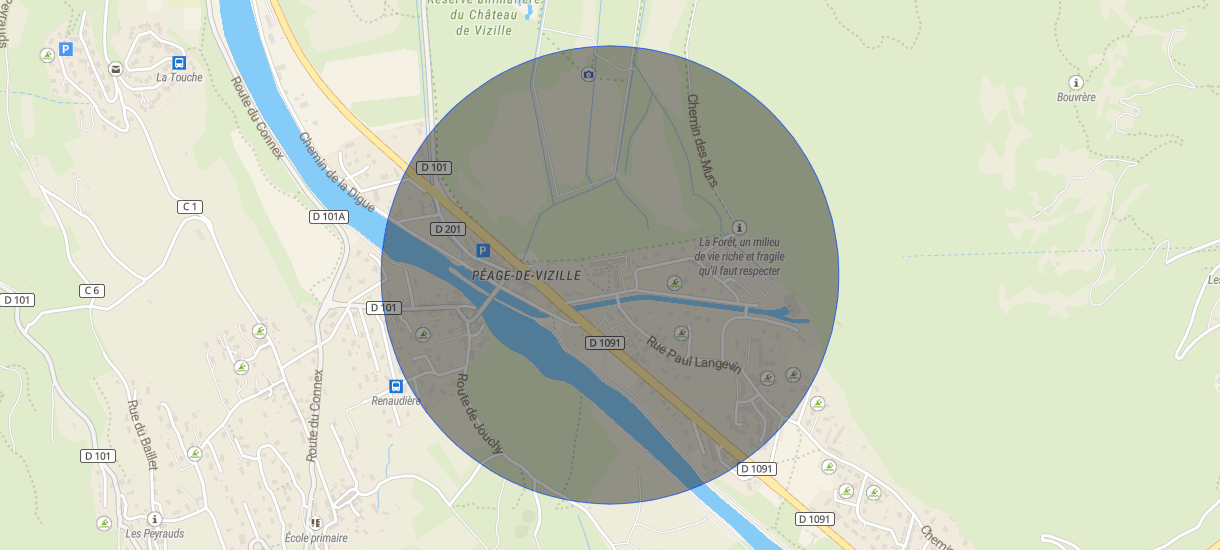This screenshot has width=1220, height=550.
Task: Click the PÉAGE-DE-VIZILLE town label
Action: [526, 275]
